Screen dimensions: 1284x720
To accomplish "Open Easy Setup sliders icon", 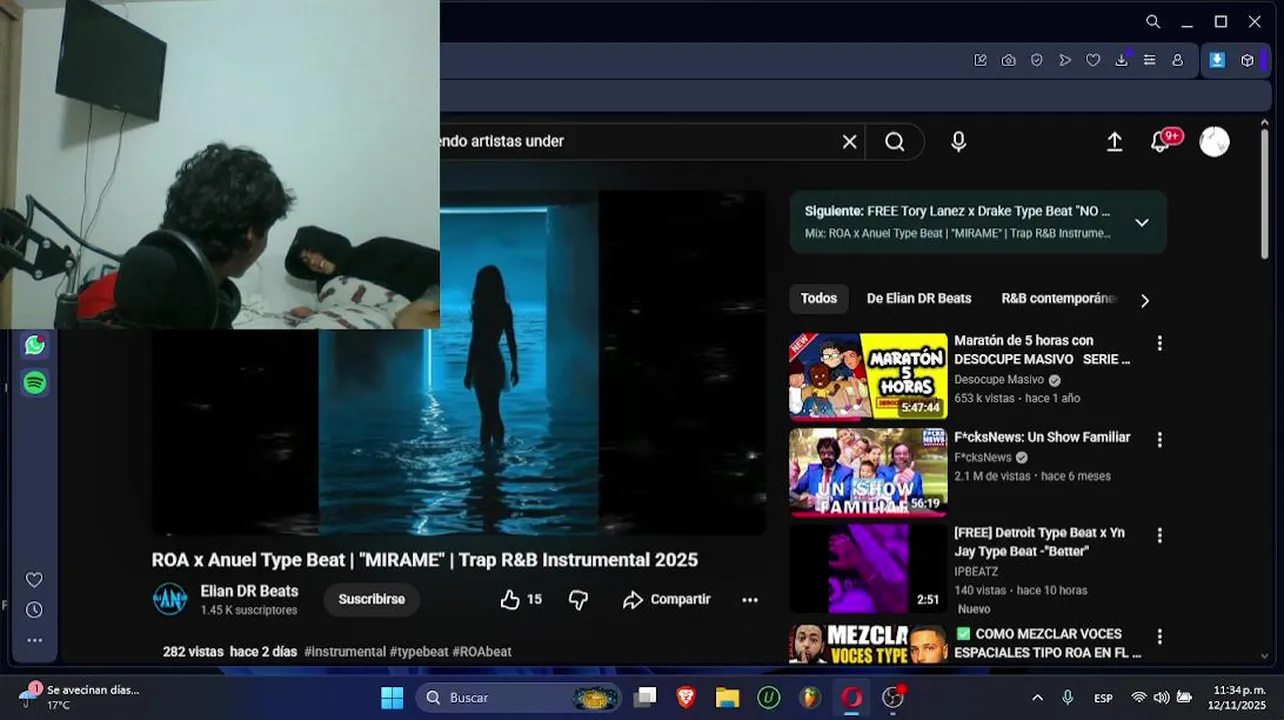I will coord(1150,60).
